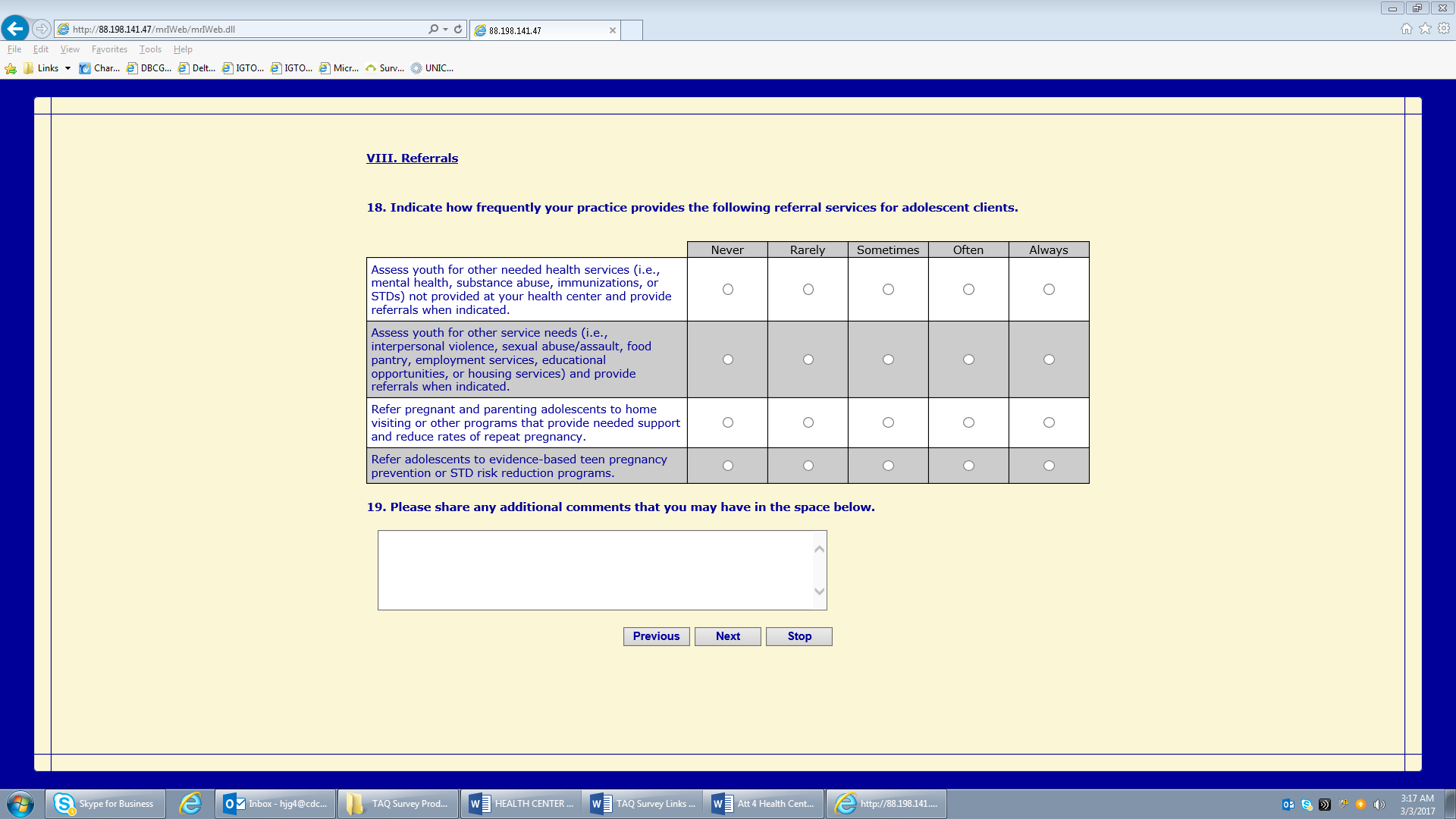Open the Favorites menu
The width and height of the screenshot is (1456, 819).
coord(109,49)
